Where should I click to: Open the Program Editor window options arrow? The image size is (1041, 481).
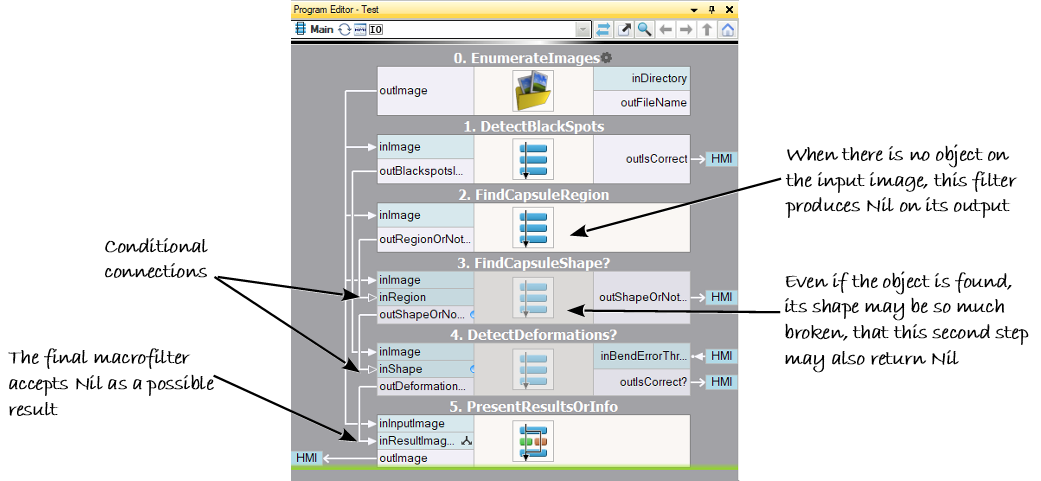pyautogui.click(x=695, y=9)
